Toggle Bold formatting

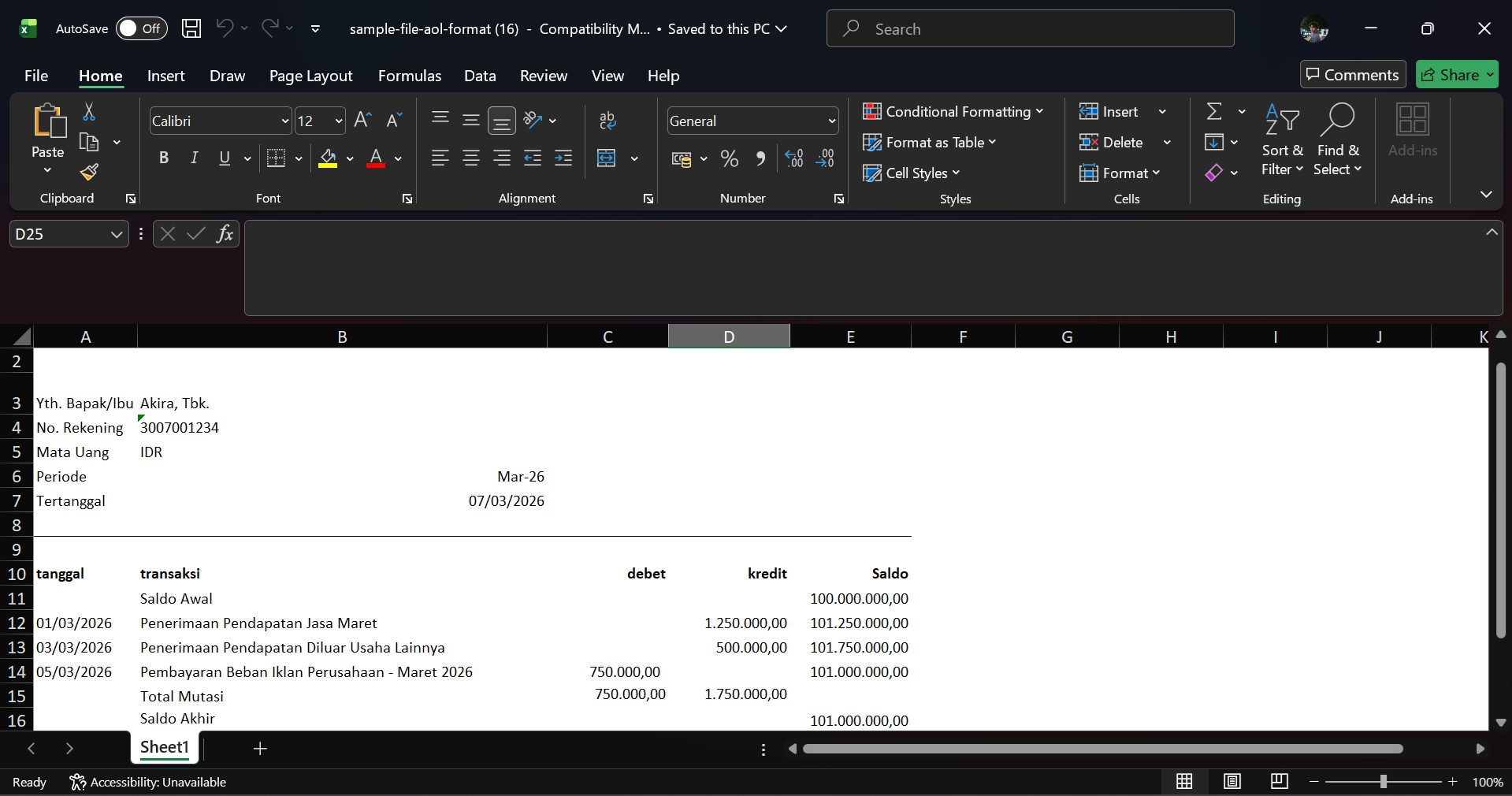(x=164, y=158)
